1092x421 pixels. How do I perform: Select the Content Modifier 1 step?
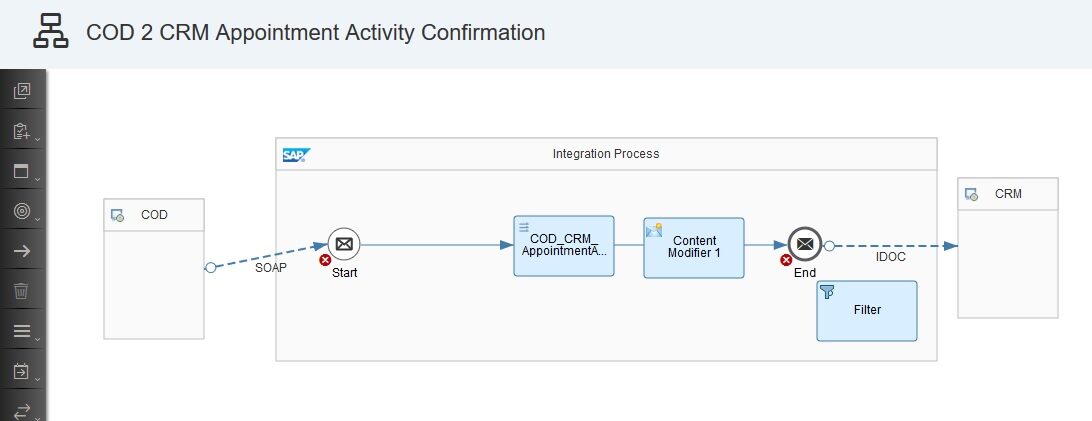coord(694,247)
